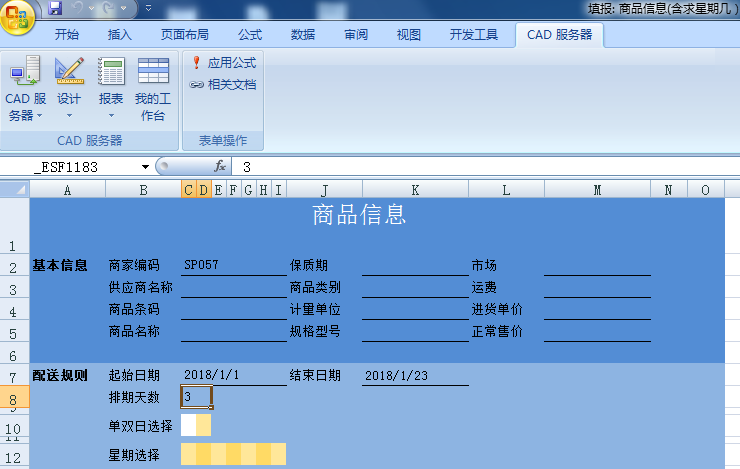Select the 起始日期 cell showing 2018/1/1
The width and height of the screenshot is (740, 469).
click(x=233, y=376)
